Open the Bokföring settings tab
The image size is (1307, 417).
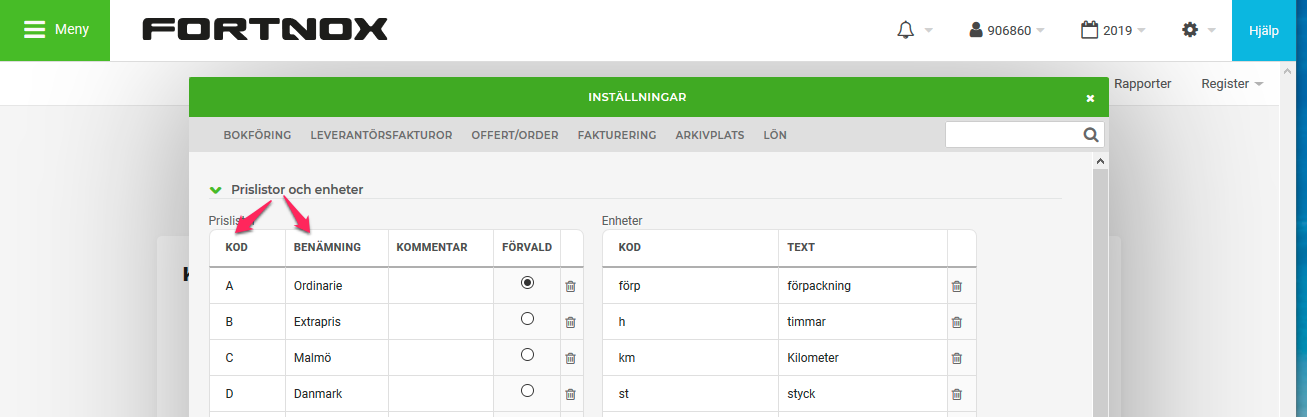pyautogui.click(x=257, y=135)
